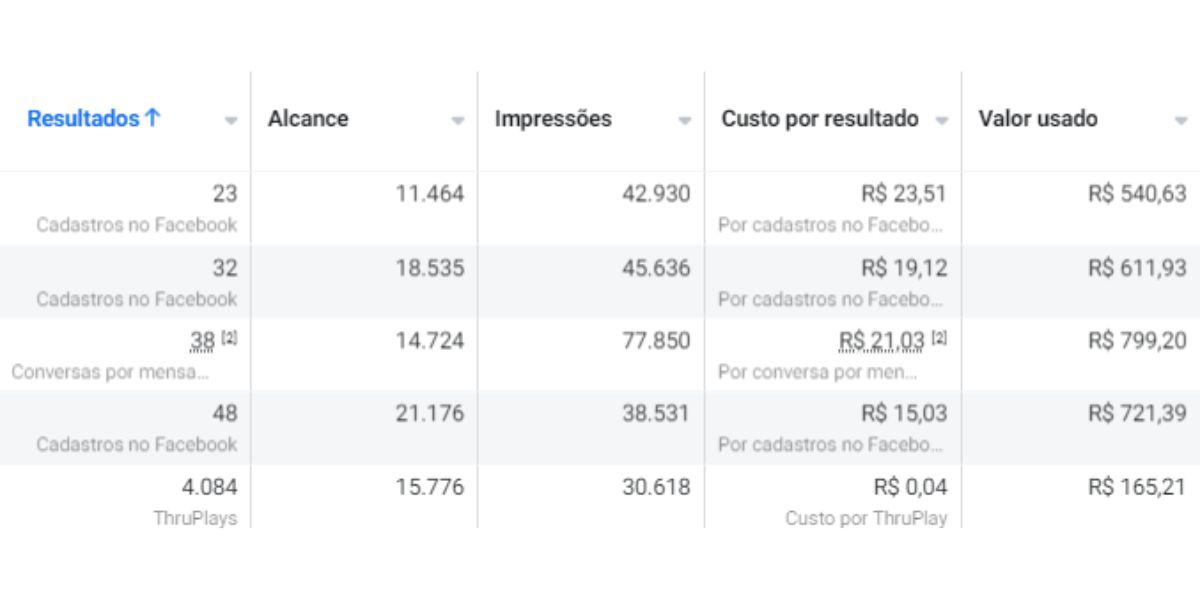Viewport: 1200px width, 600px height.
Task: Open the Impressões column dropdown menu
Action: [685, 121]
